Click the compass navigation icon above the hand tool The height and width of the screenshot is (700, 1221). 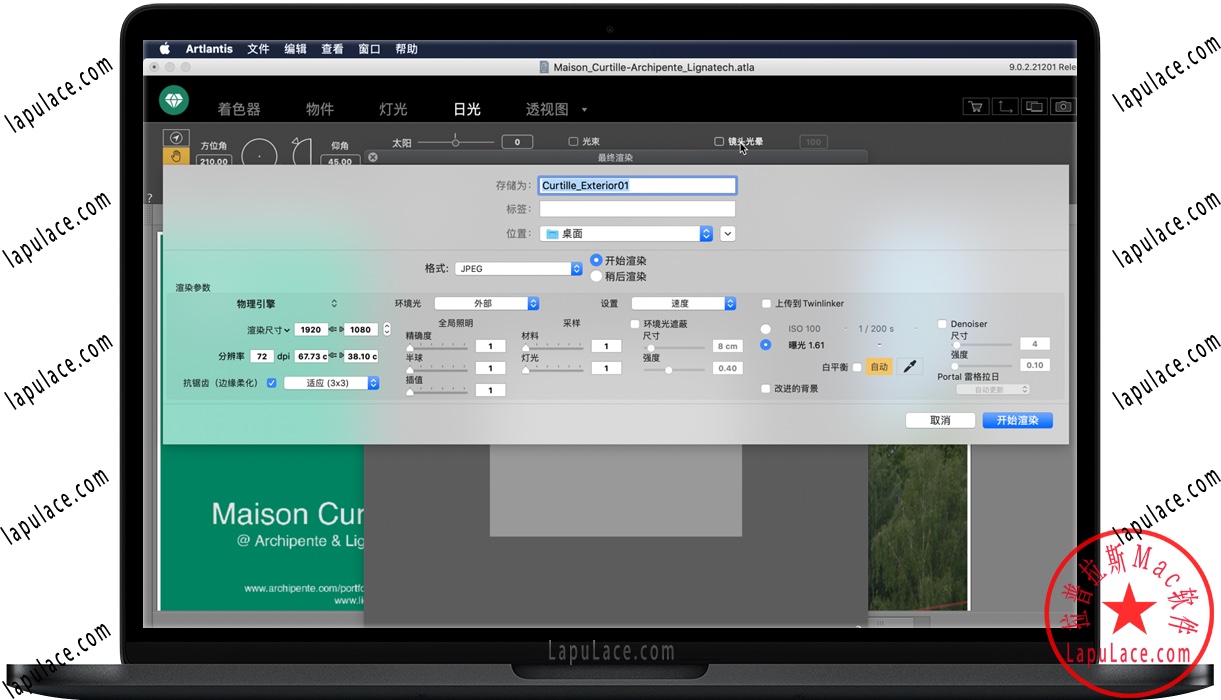point(176,138)
